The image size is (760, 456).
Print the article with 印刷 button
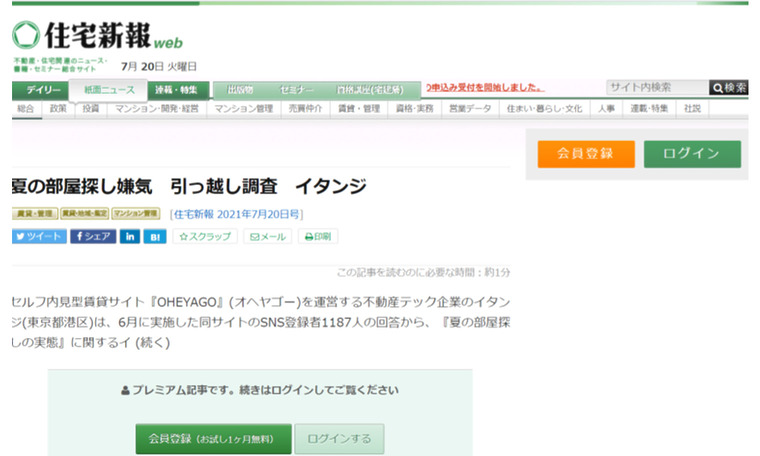click(318, 237)
